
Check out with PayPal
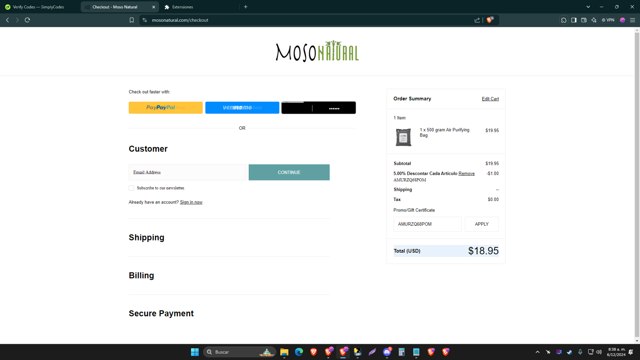tap(165, 108)
